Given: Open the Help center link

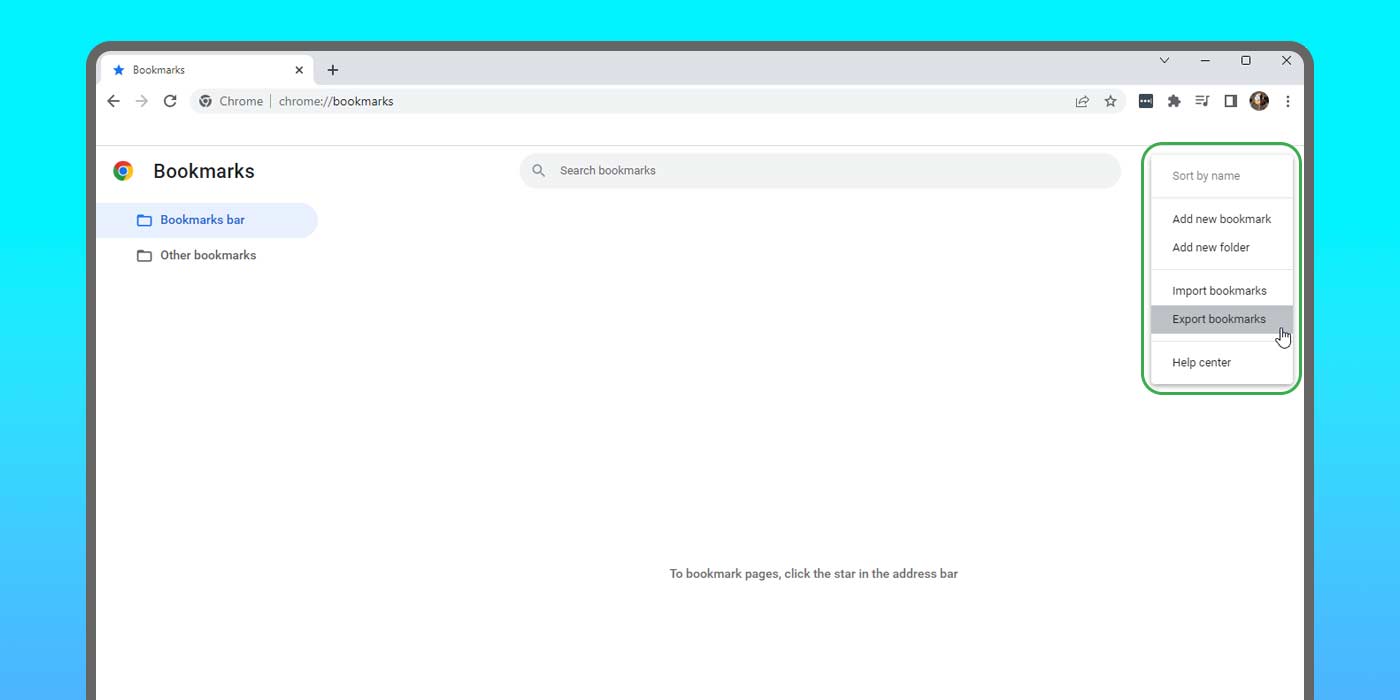Looking at the screenshot, I should click(1200, 362).
